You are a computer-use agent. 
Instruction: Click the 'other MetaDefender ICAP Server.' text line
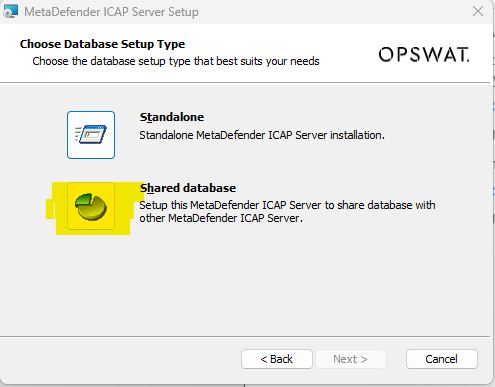[x=221, y=218]
